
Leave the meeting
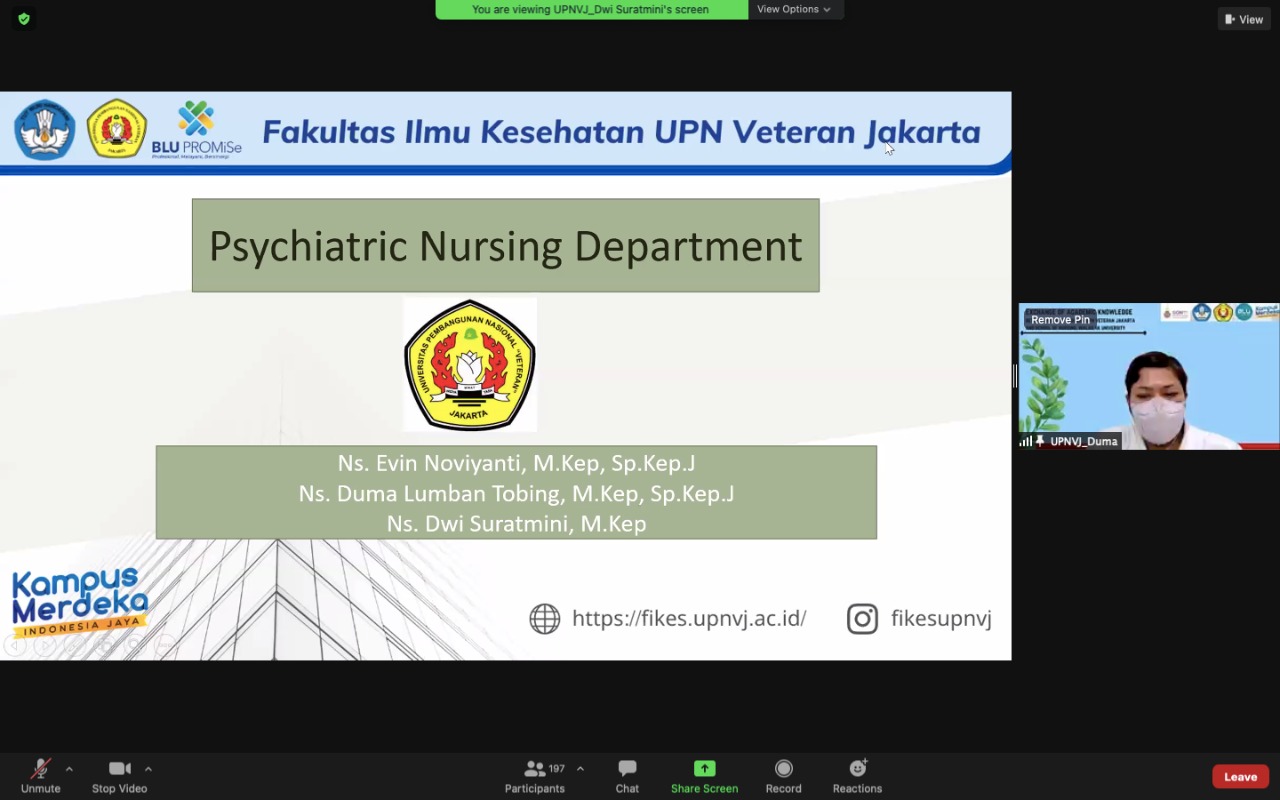click(x=1240, y=777)
